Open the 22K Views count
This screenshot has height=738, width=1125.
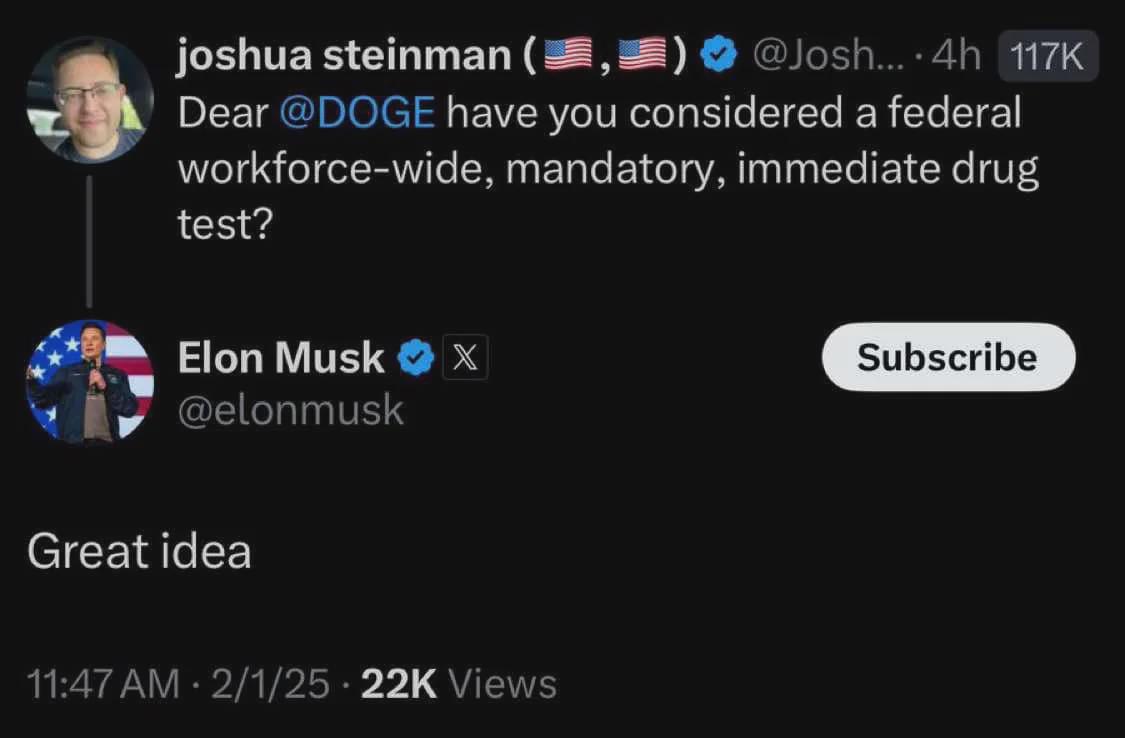coord(459,683)
